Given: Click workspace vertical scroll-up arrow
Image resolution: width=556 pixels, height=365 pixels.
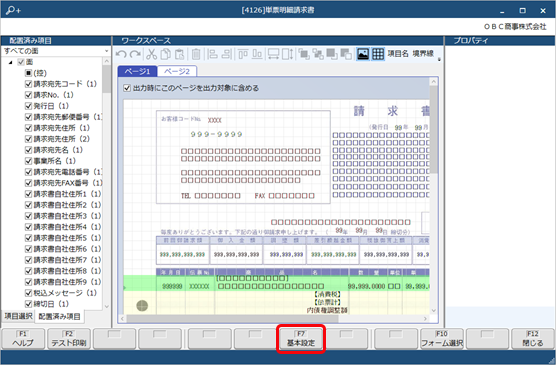Looking at the screenshot, I should [x=433, y=82].
